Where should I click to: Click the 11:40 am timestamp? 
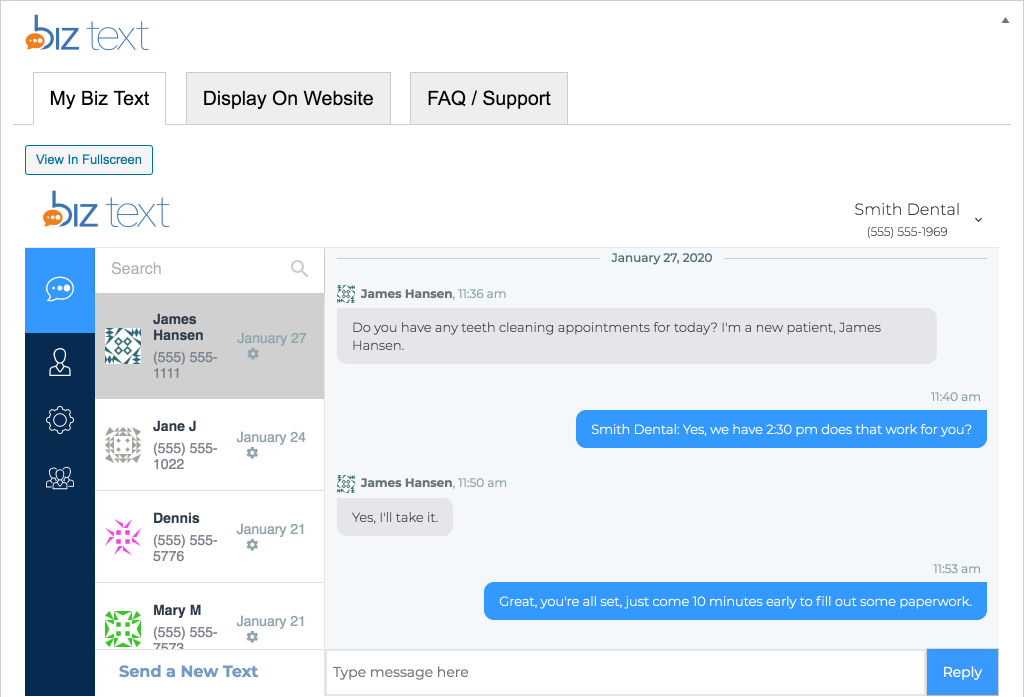(955, 397)
